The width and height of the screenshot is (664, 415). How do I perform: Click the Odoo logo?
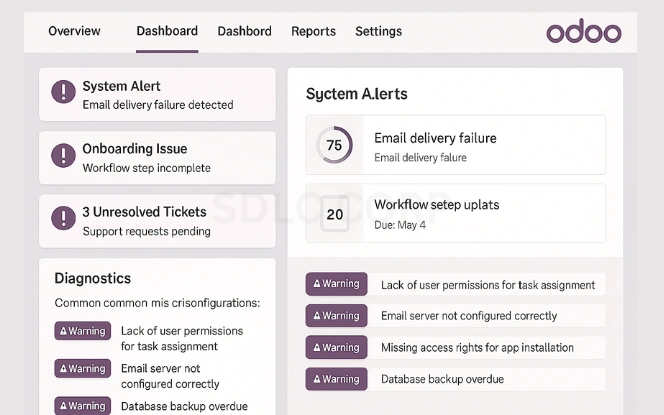[584, 31]
